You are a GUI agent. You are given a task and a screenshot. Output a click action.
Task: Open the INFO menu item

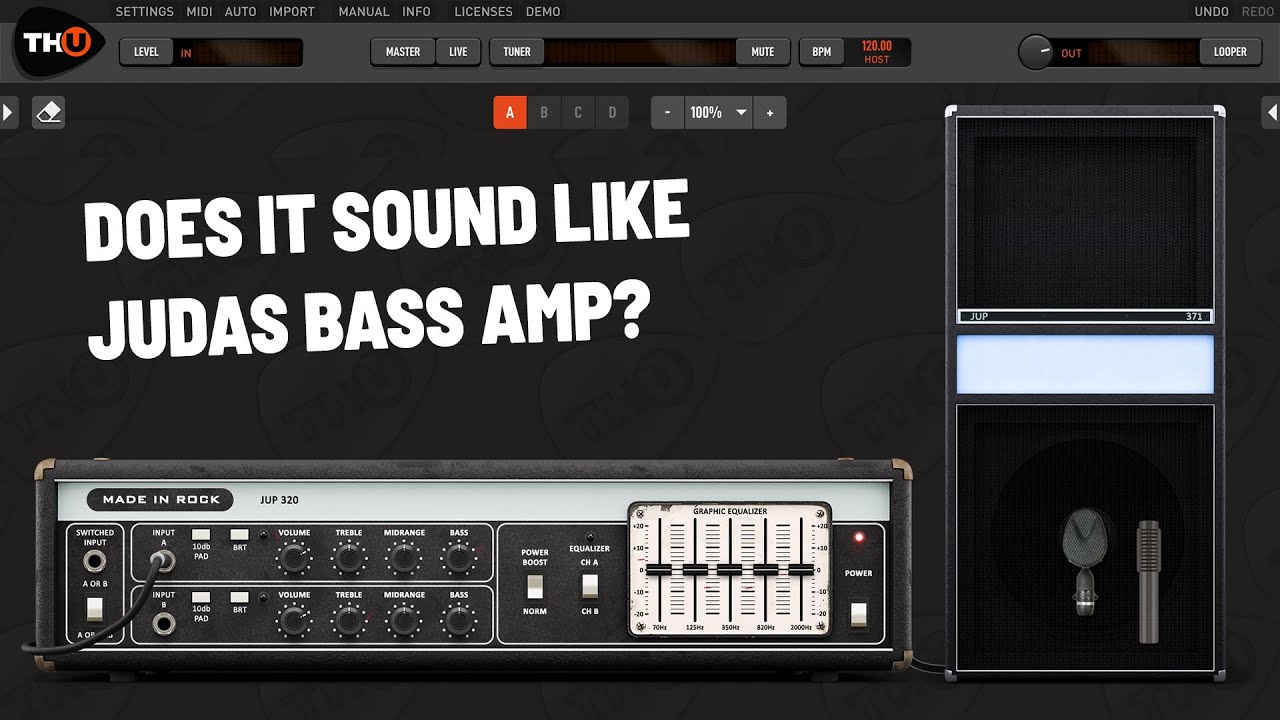pos(416,12)
